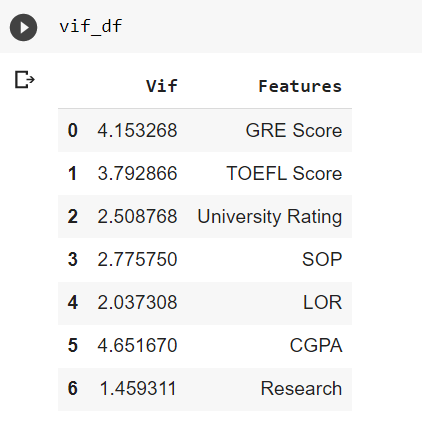Click the SOP feature cell
The image size is (422, 427).
pos(322,259)
